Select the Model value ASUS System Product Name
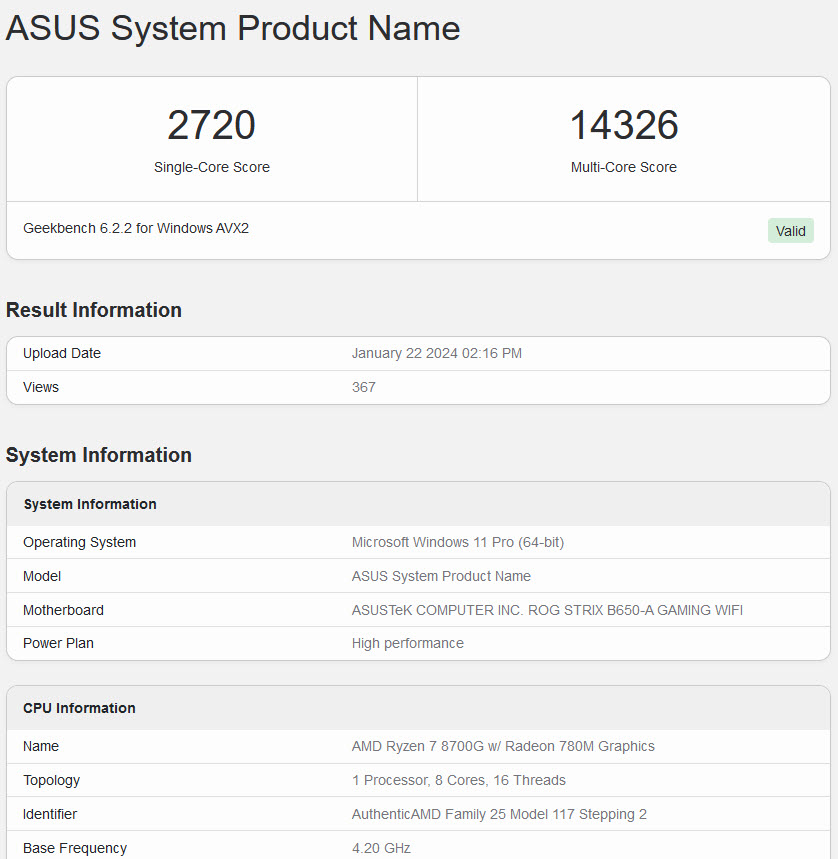This screenshot has width=838, height=859. pyautogui.click(x=441, y=576)
